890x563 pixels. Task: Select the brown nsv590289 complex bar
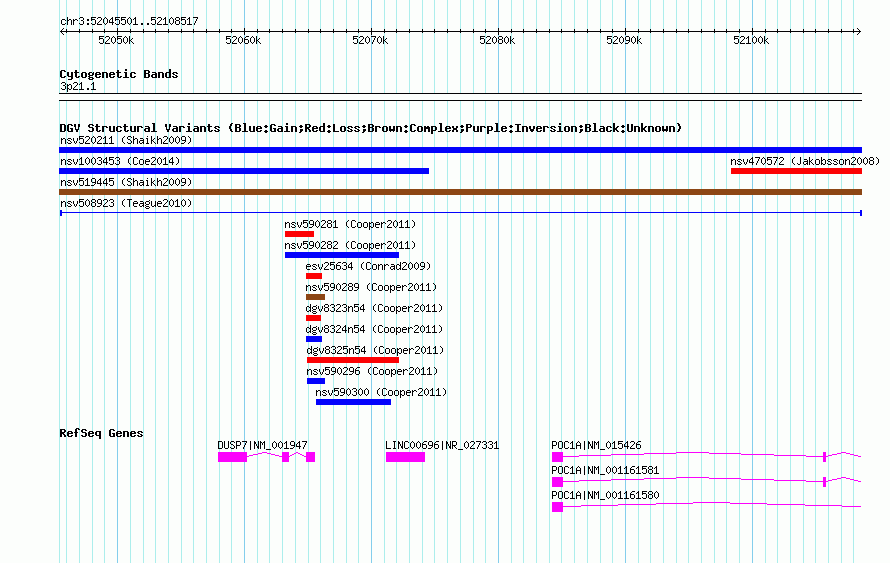[315, 297]
